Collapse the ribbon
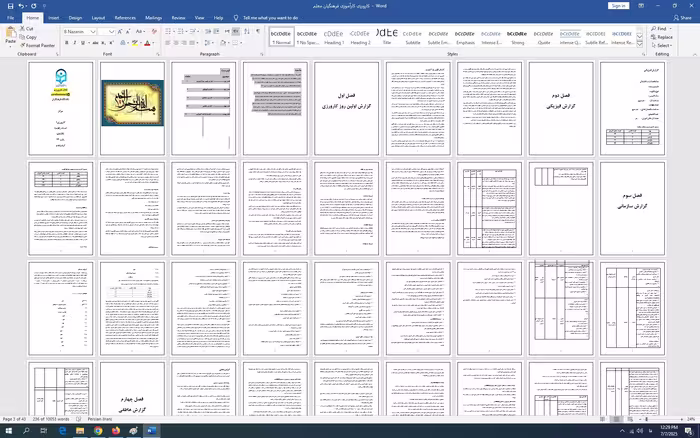This screenshot has width=700, height=438. [x=695, y=54]
